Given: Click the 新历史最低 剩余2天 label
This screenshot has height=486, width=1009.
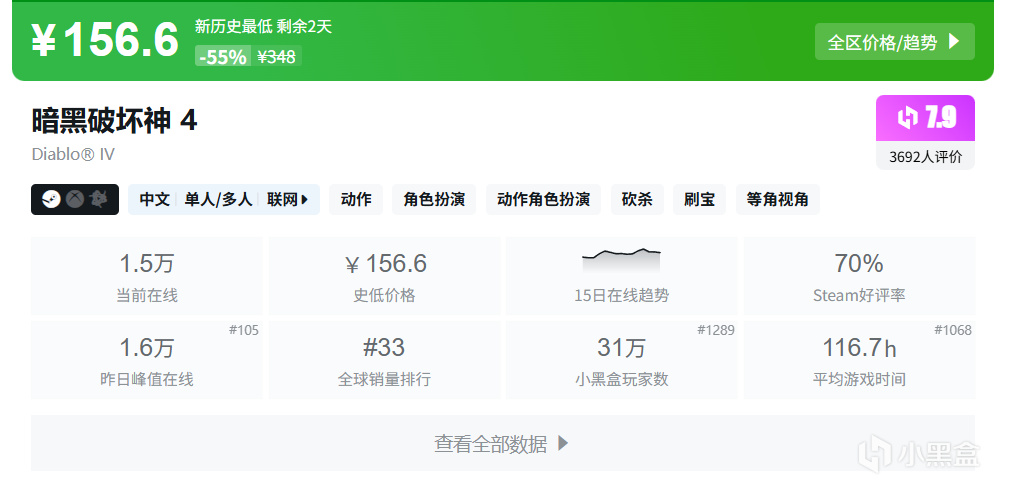Looking at the screenshot, I should coord(263,26).
